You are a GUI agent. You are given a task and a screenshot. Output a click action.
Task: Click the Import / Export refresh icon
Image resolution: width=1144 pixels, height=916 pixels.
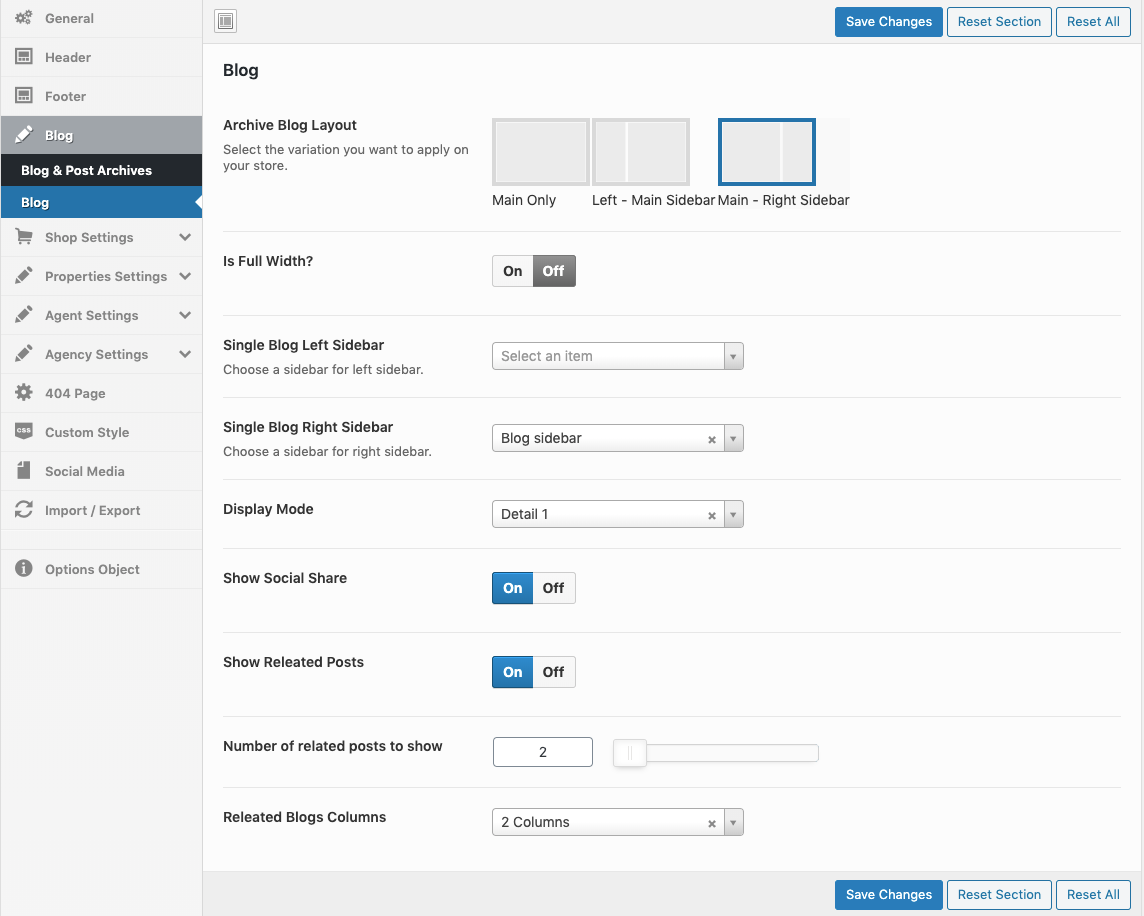(x=24, y=510)
